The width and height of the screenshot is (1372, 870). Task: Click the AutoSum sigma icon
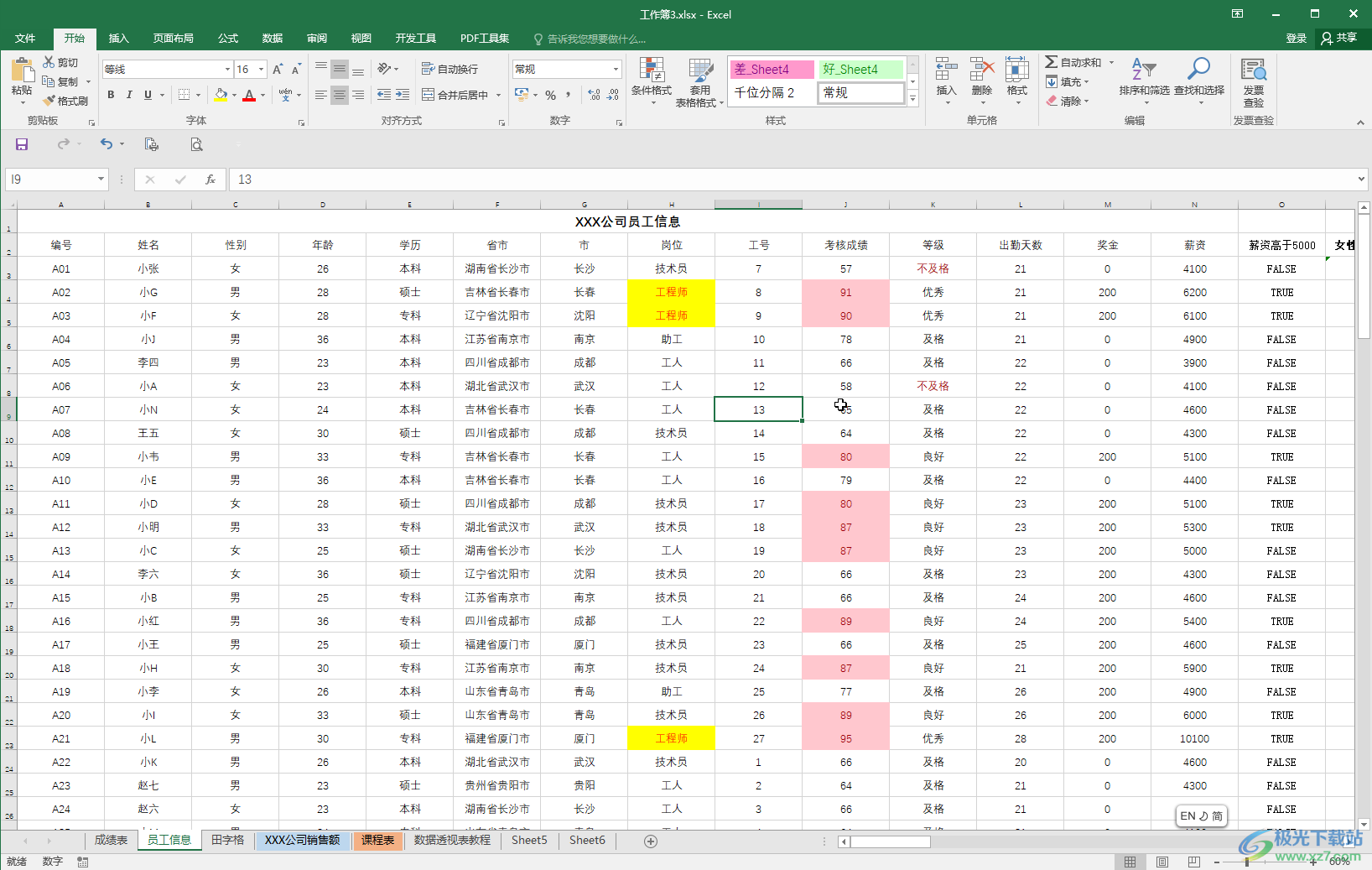[1052, 62]
